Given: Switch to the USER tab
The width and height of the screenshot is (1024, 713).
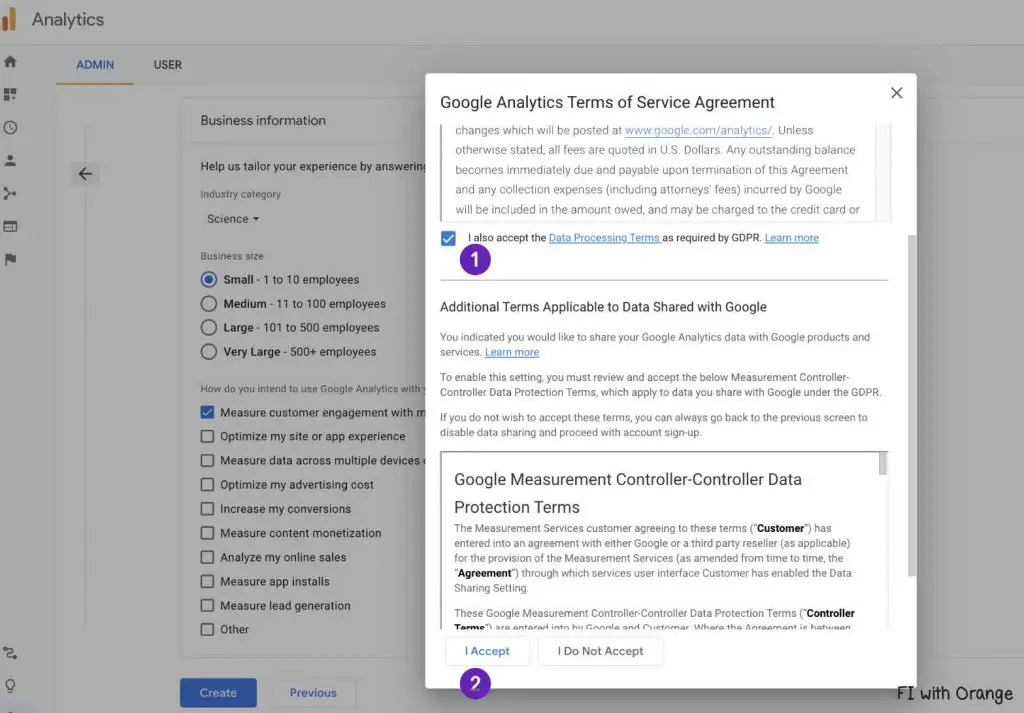Looking at the screenshot, I should [x=168, y=65].
